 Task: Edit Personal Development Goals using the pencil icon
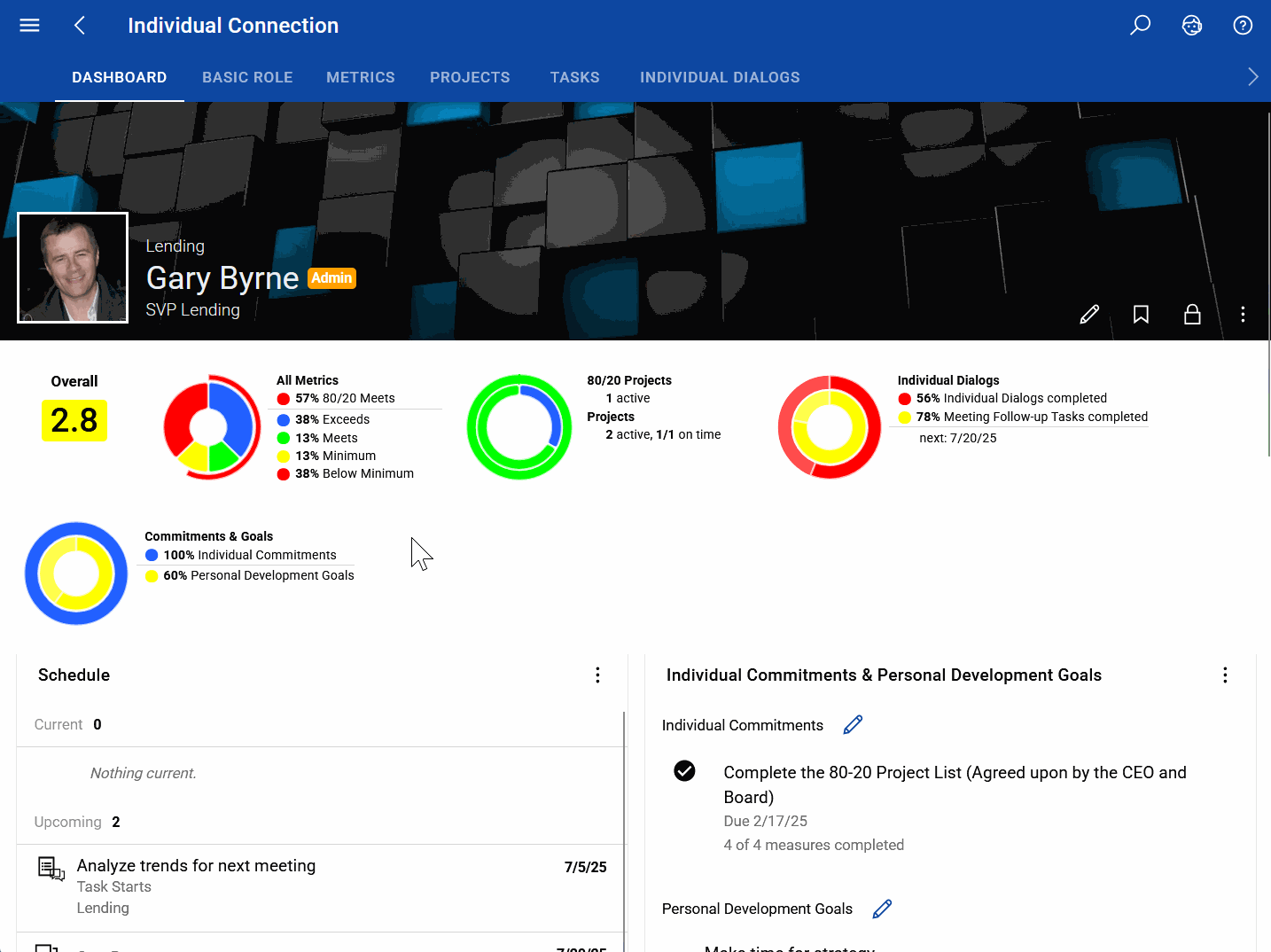[x=882, y=909]
